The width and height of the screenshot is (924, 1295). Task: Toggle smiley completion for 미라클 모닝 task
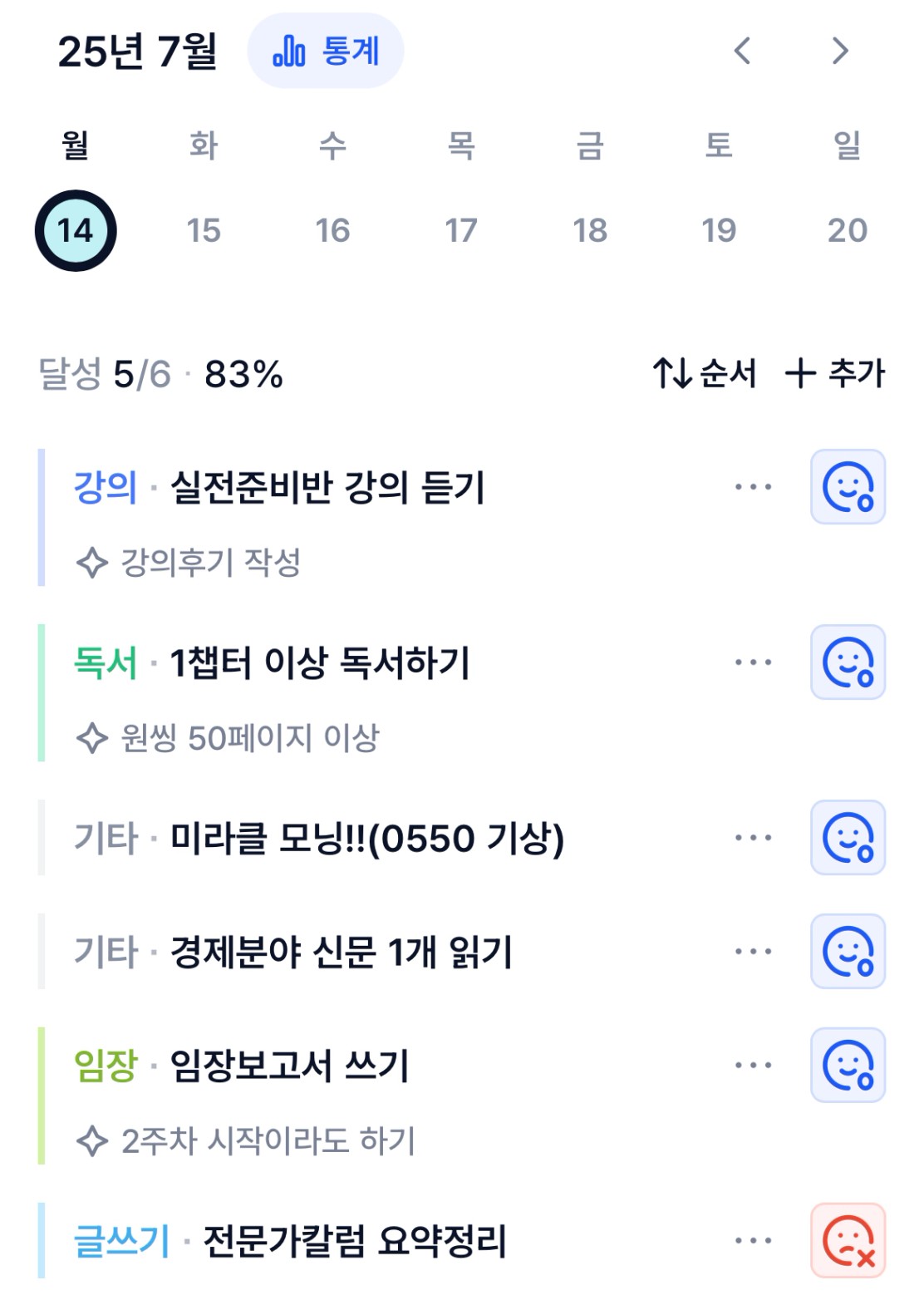[848, 838]
